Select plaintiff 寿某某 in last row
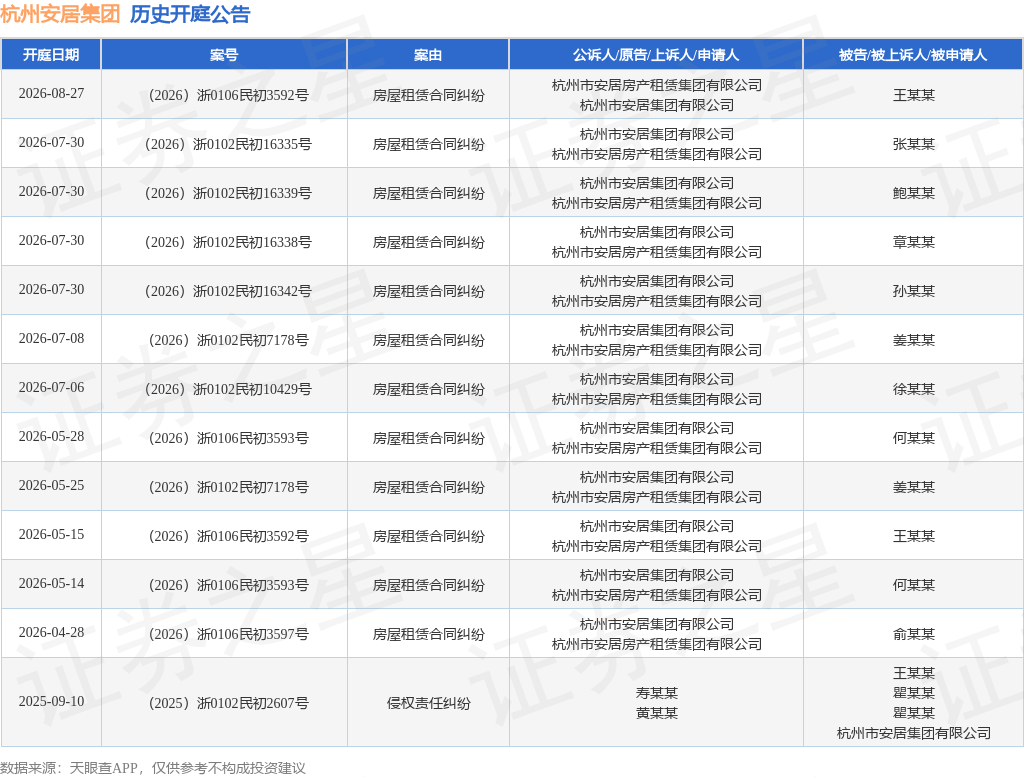The image size is (1024, 777). click(656, 693)
